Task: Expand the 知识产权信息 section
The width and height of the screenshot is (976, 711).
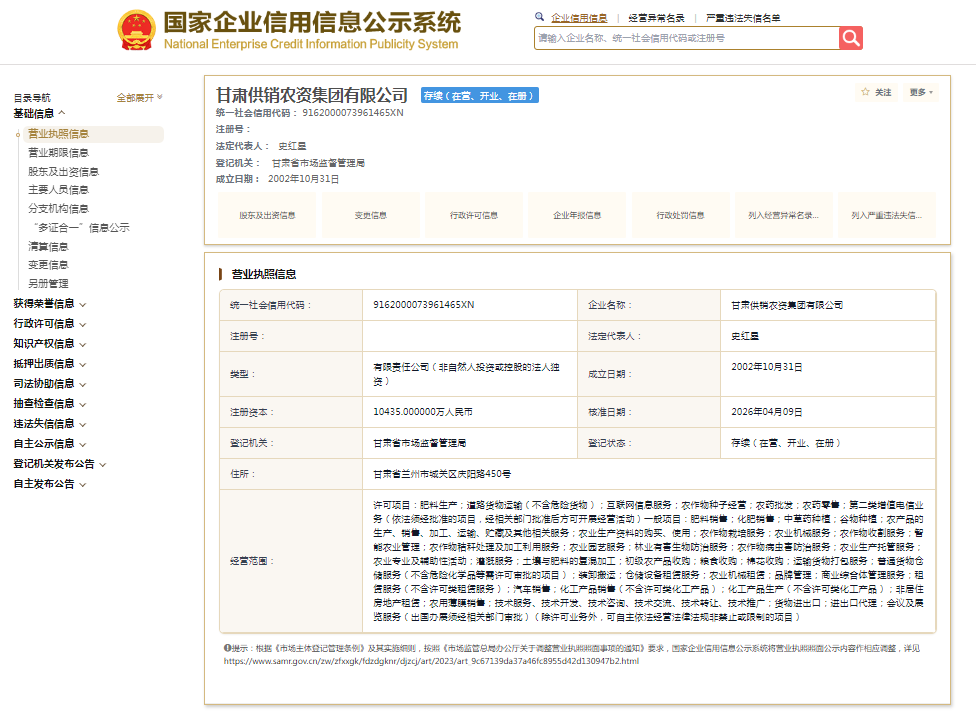Action: [x=49, y=343]
